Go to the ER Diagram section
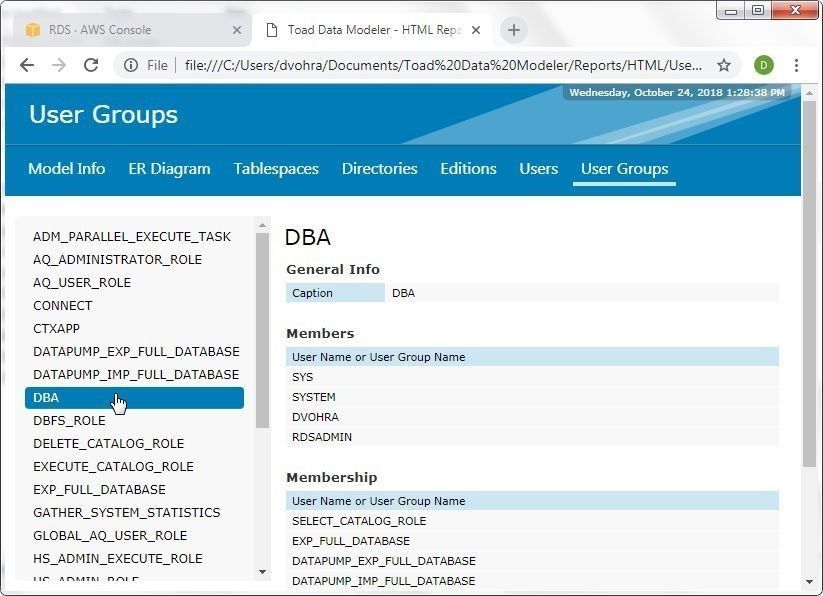 click(x=169, y=168)
